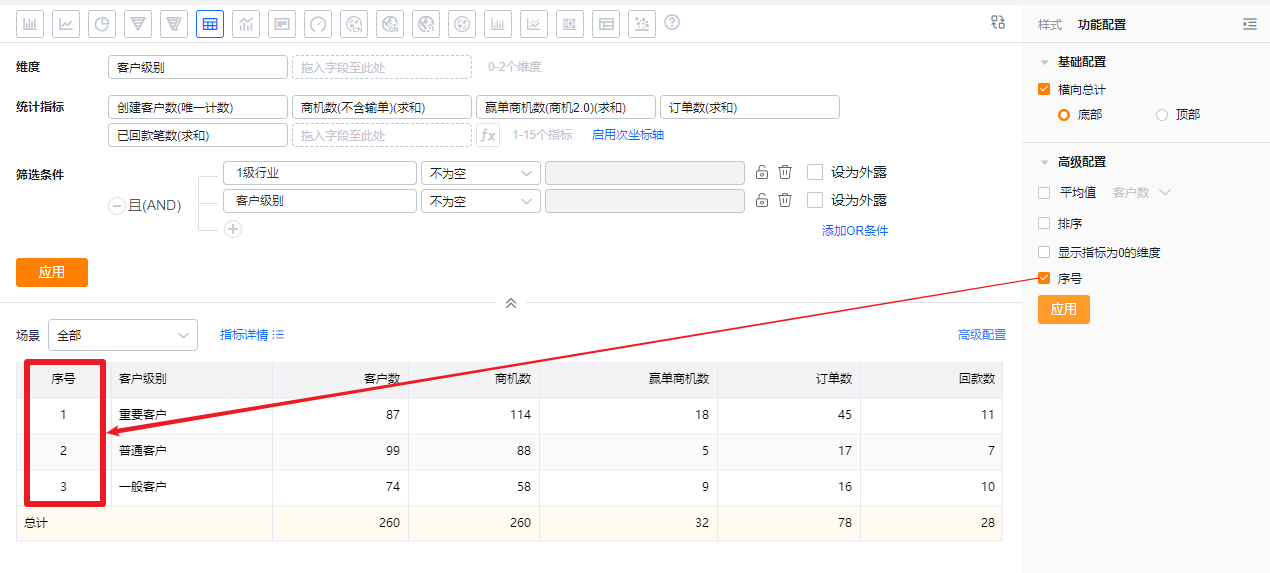The height and width of the screenshot is (573, 1270).
Task: Check 设为外露 for the 1级行业 filter
Action: (815, 172)
